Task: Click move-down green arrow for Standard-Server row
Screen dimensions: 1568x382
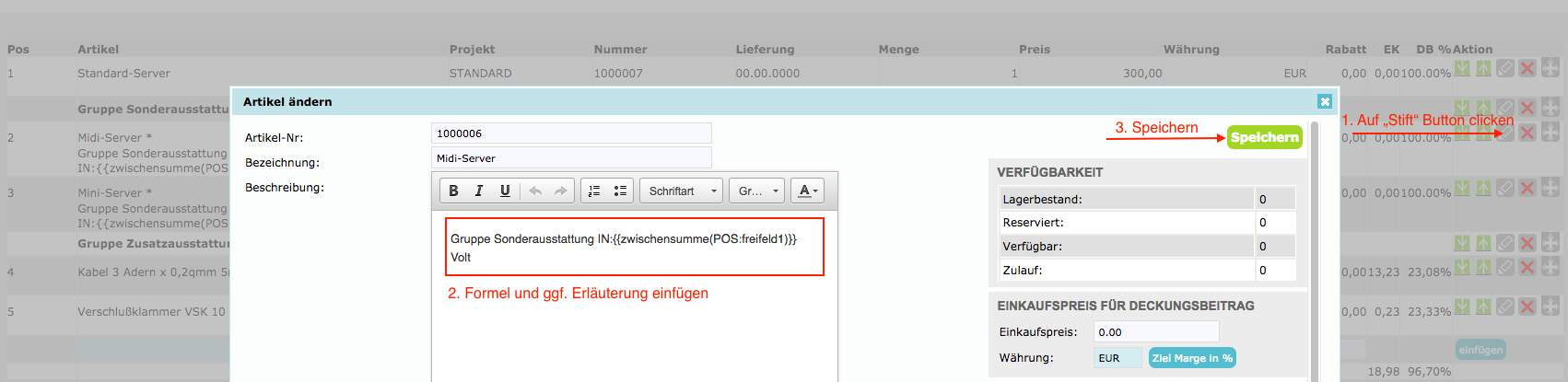Action: [x=1462, y=68]
